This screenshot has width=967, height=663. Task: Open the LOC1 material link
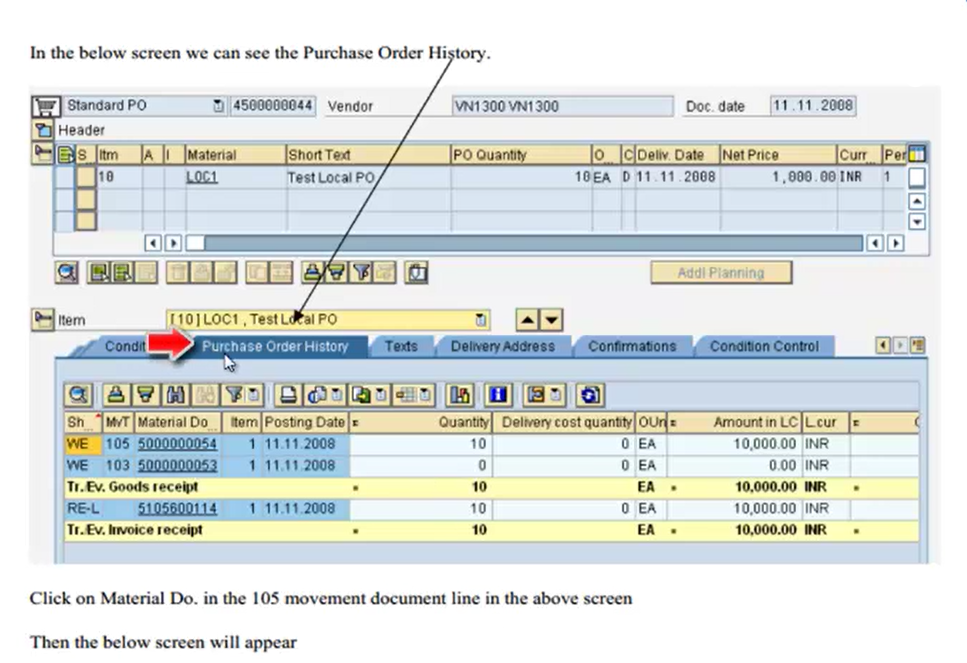tap(202, 178)
